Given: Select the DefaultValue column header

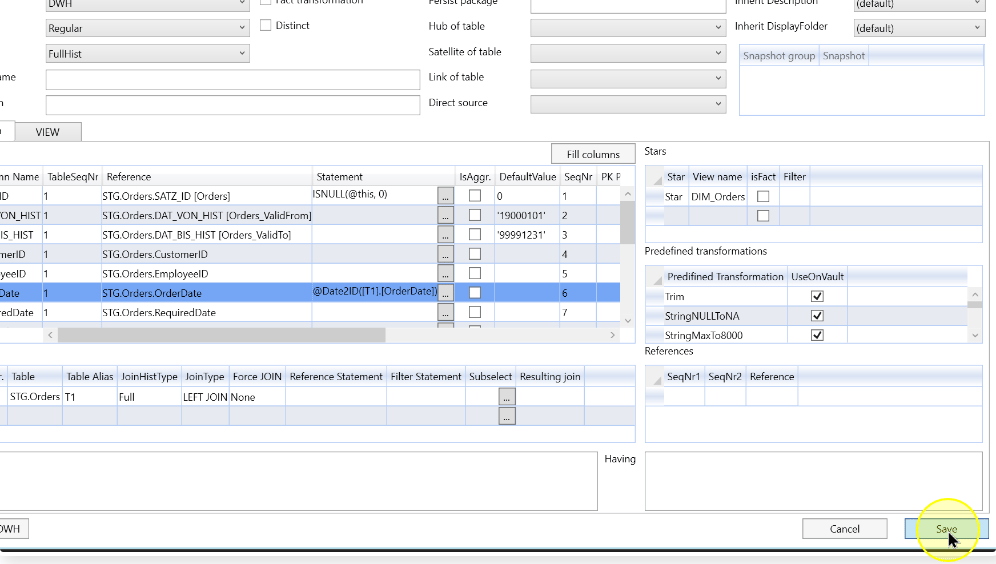Looking at the screenshot, I should point(527,177).
